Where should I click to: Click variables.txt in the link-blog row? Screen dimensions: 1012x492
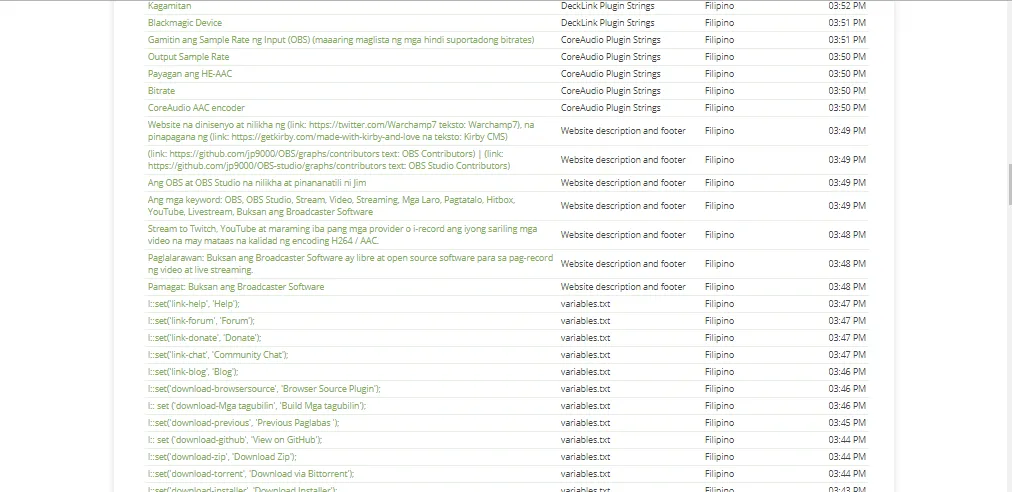click(x=585, y=372)
